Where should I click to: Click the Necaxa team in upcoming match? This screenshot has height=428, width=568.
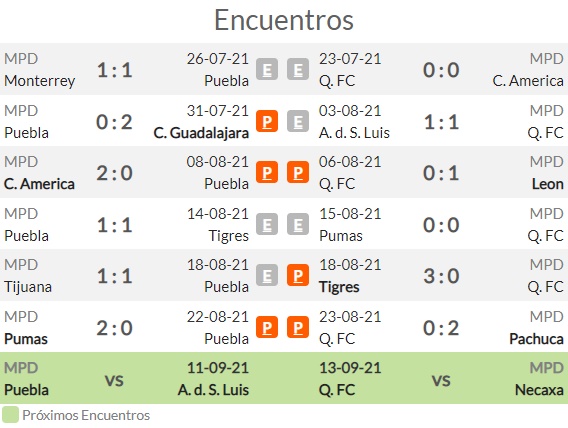(x=539, y=390)
